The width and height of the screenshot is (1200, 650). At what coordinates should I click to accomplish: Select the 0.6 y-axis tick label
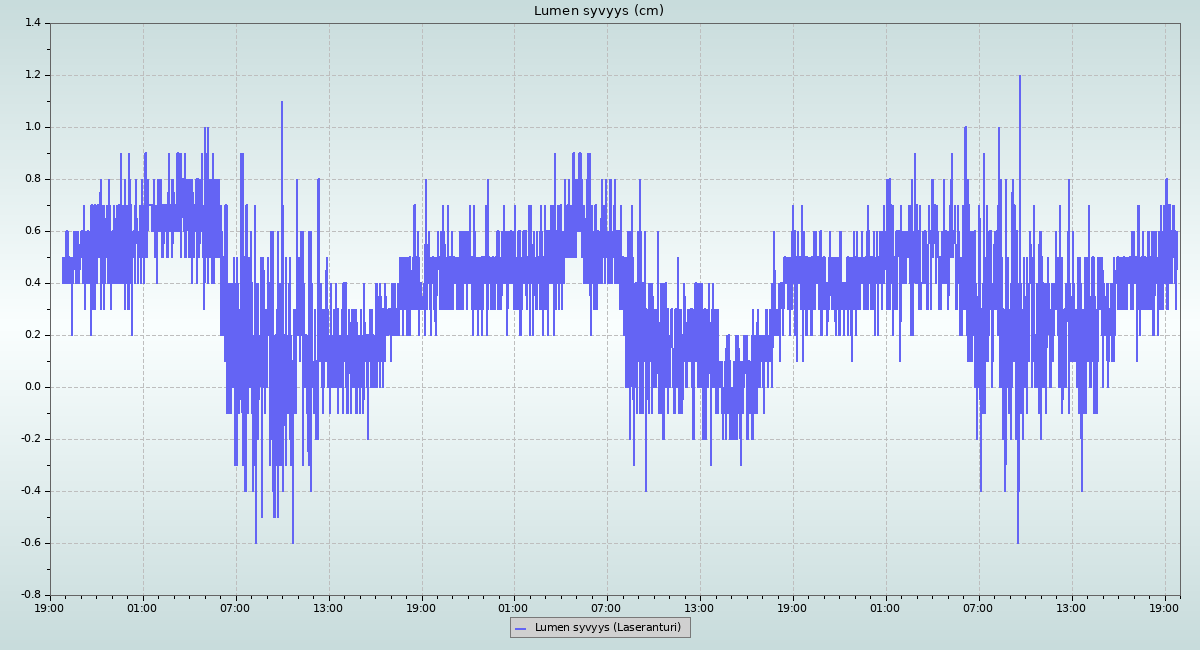(x=32, y=231)
